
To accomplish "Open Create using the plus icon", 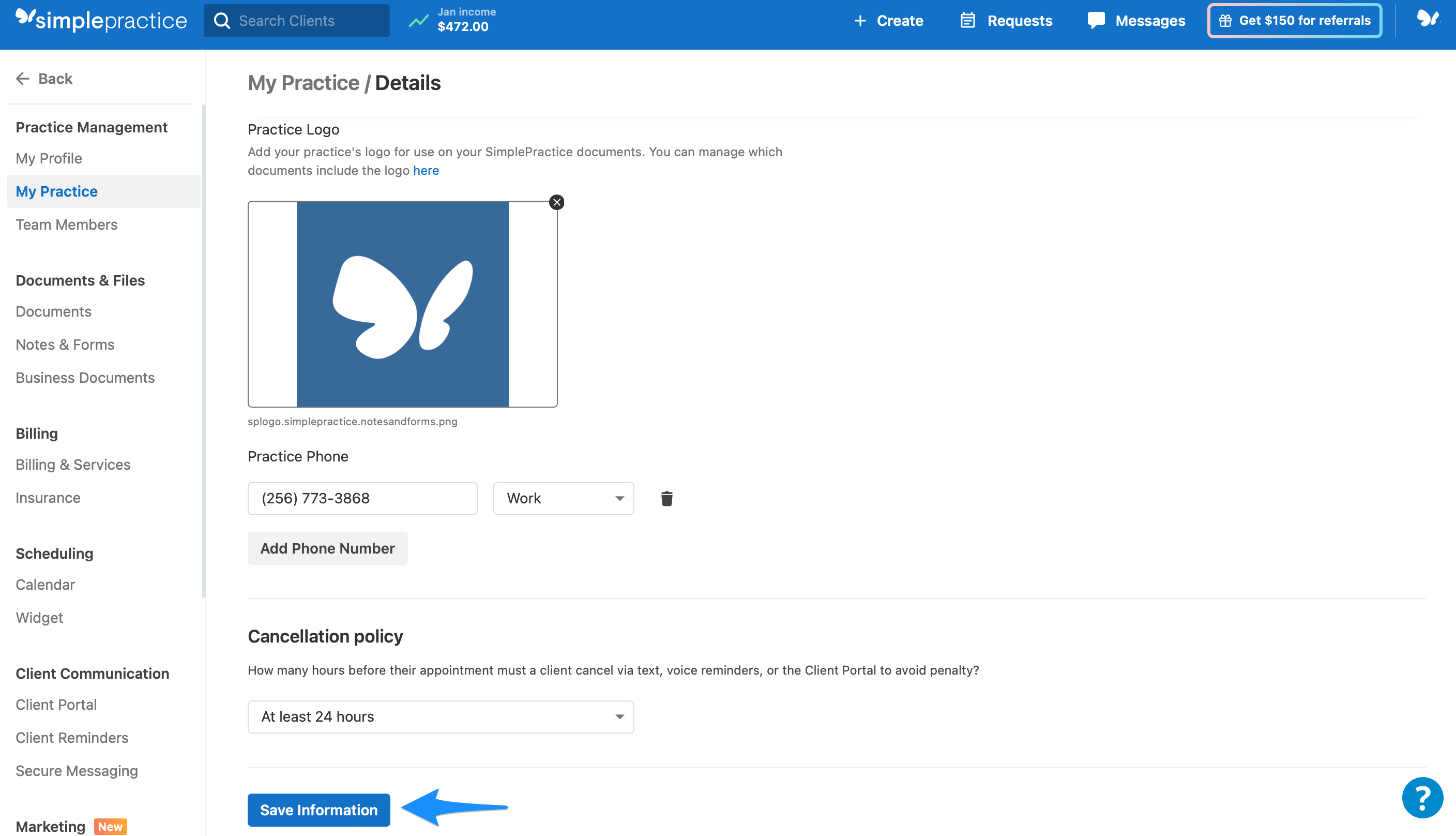I will pos(860,20).
